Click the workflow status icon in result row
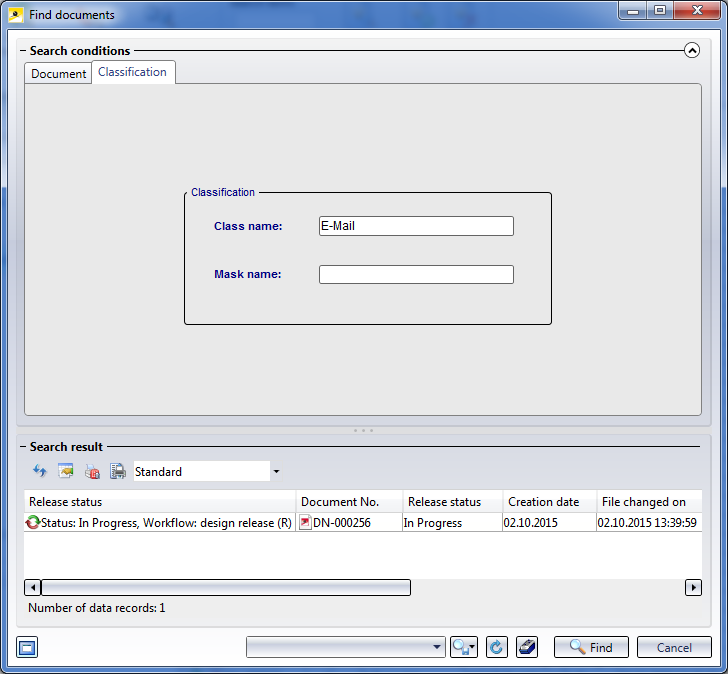This screenshot has height=674, width=728. coord(32,523)
